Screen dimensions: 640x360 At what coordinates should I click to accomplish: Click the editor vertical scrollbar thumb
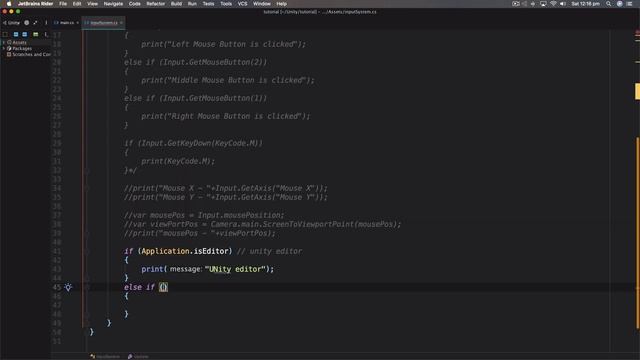(638, 233)
